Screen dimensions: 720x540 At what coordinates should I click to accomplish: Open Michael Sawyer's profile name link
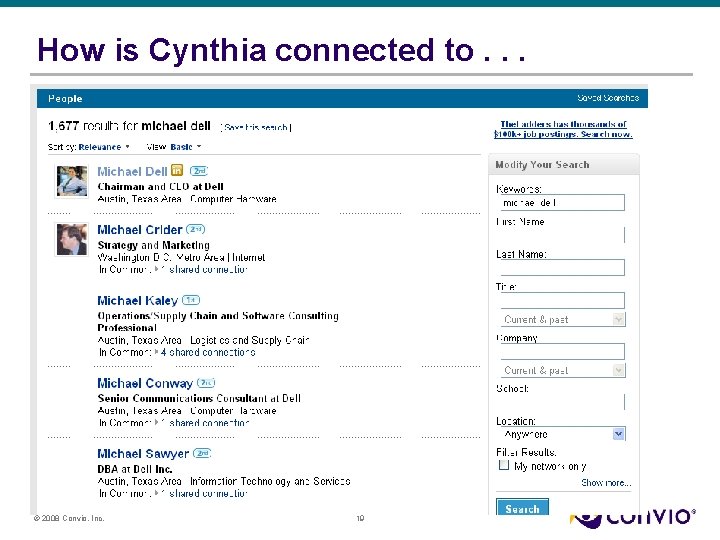pos(143,454)
